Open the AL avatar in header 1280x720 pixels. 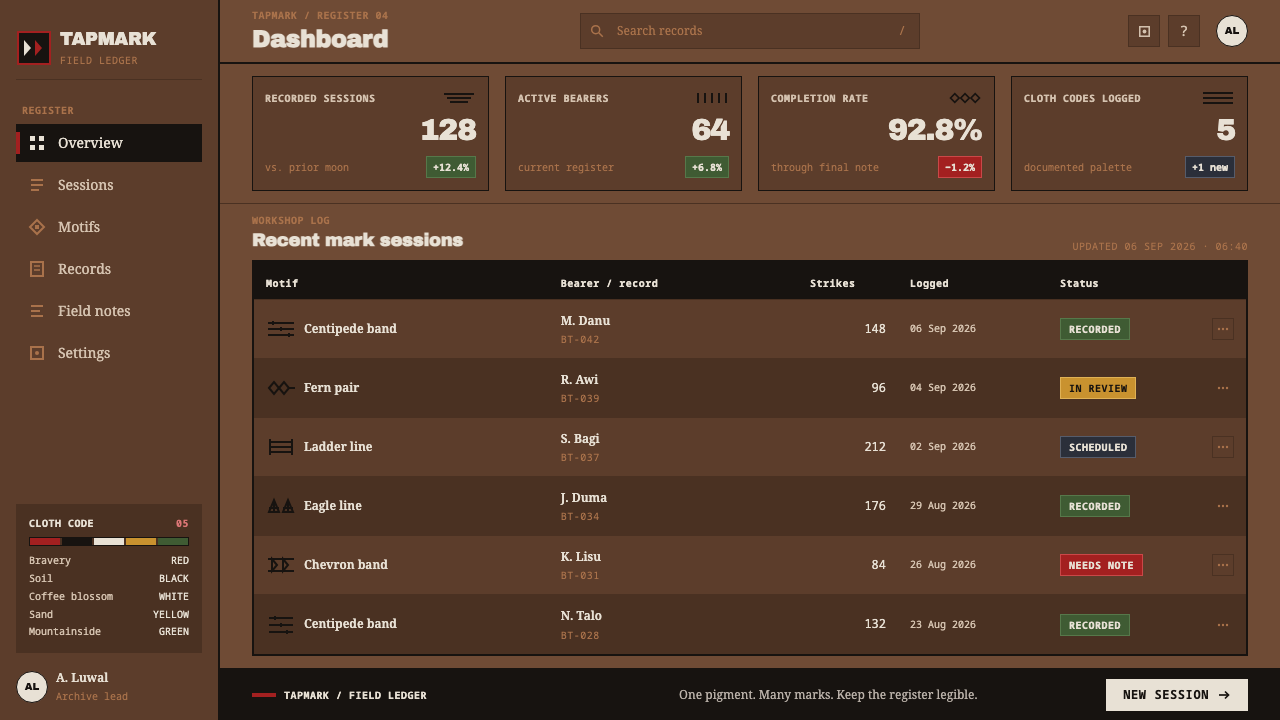1232,31
